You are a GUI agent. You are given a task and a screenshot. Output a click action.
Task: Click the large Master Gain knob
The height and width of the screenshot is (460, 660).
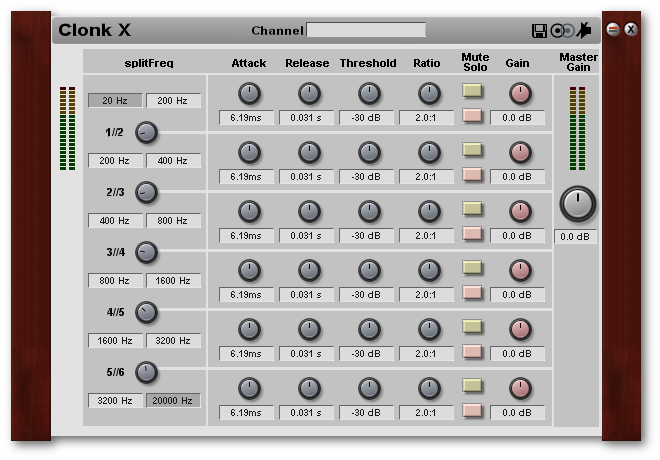coord(577,204)
